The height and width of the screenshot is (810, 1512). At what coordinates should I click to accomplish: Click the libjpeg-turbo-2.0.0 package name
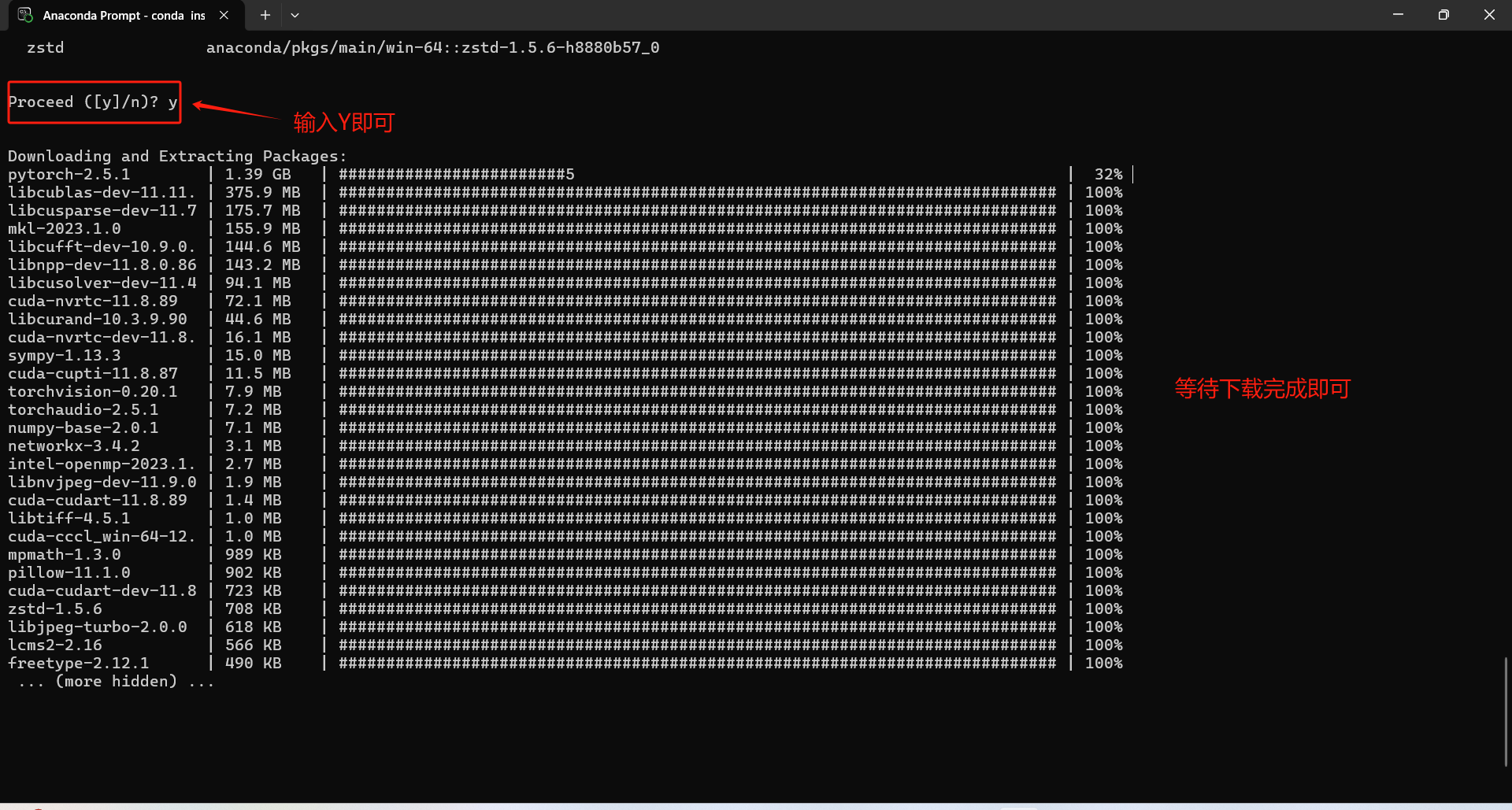point(98,627)
